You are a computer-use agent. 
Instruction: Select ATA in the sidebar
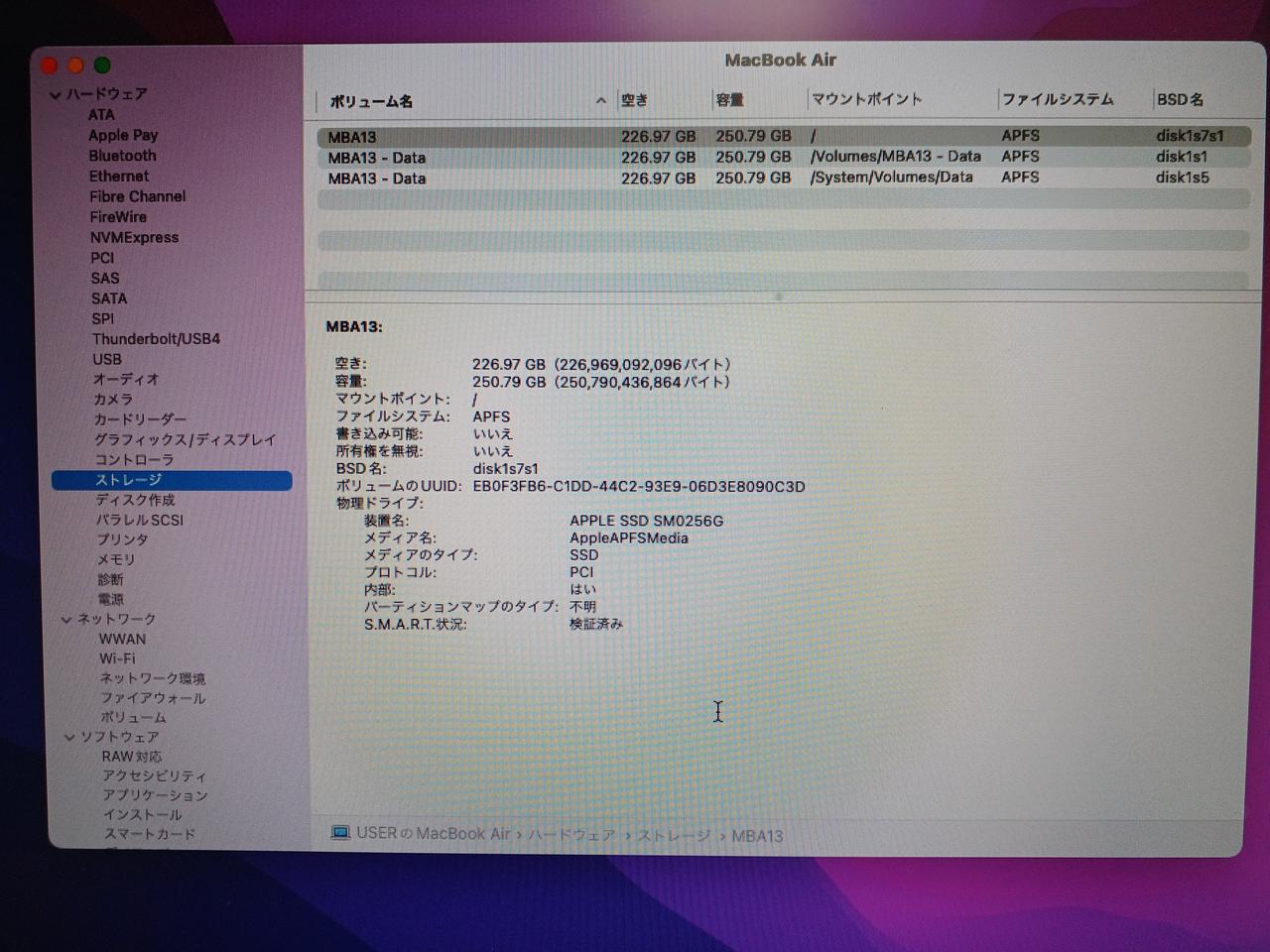tap(101, 115)
